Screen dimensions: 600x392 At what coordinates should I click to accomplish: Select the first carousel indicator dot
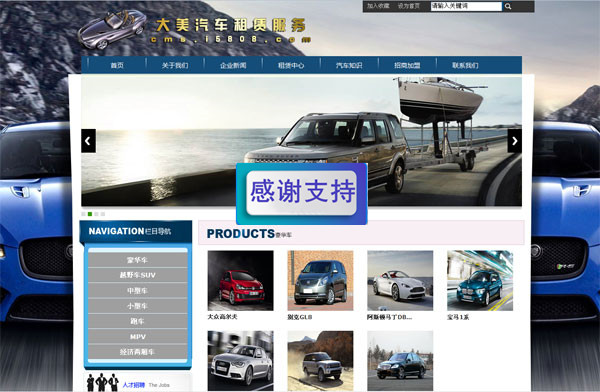83,214
